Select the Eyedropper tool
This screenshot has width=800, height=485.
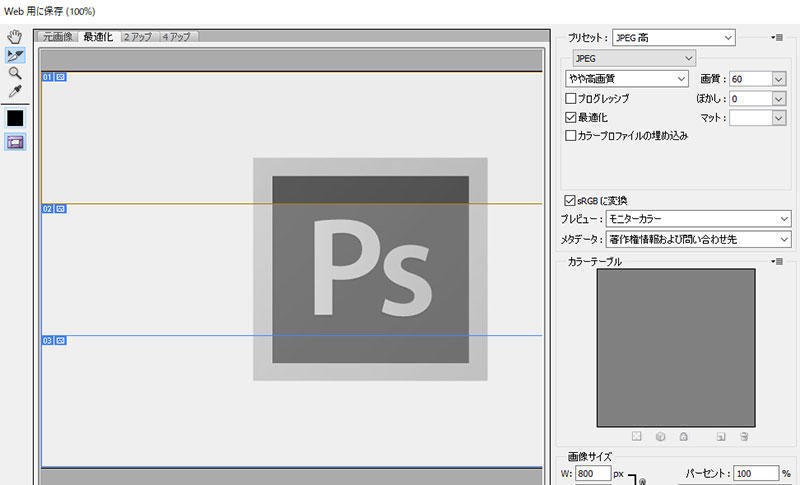click(x=15, y=91)
